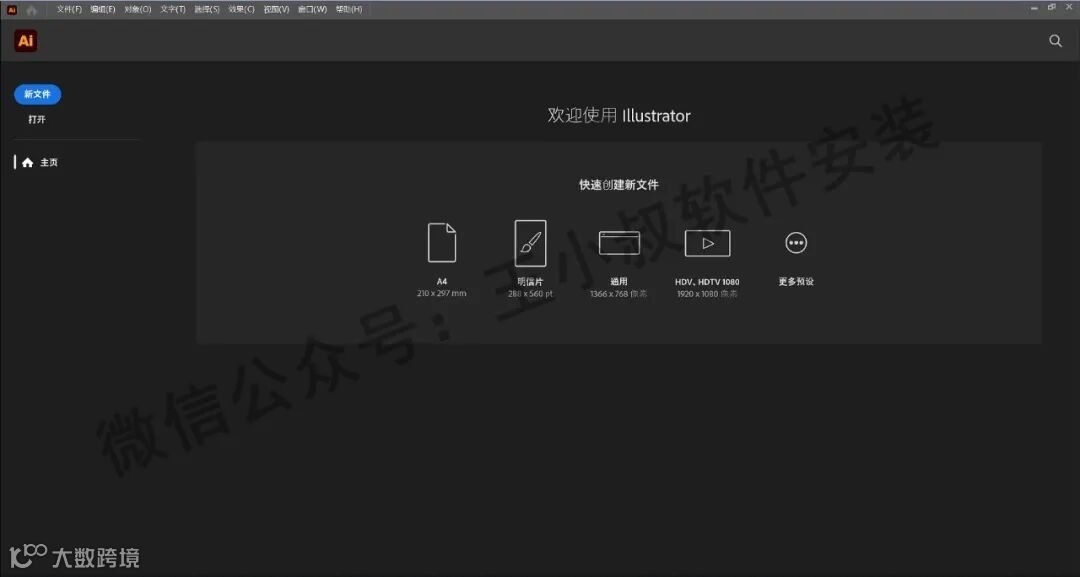Image resolution: width=1080 pixels, height=577 pixels.
Task: Click the 欢迎使用 Illustrator title
Action: pos(619,116)
